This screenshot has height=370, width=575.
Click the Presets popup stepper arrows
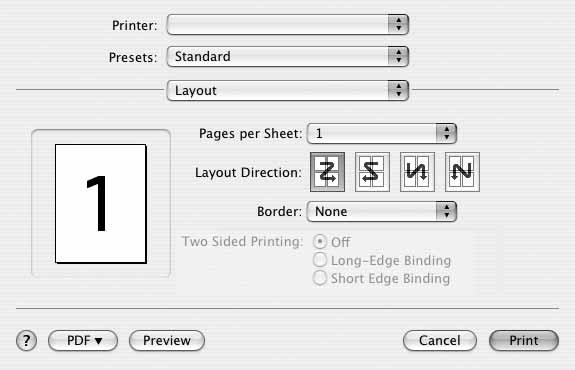pyautogui.click(x=398, y=56)
